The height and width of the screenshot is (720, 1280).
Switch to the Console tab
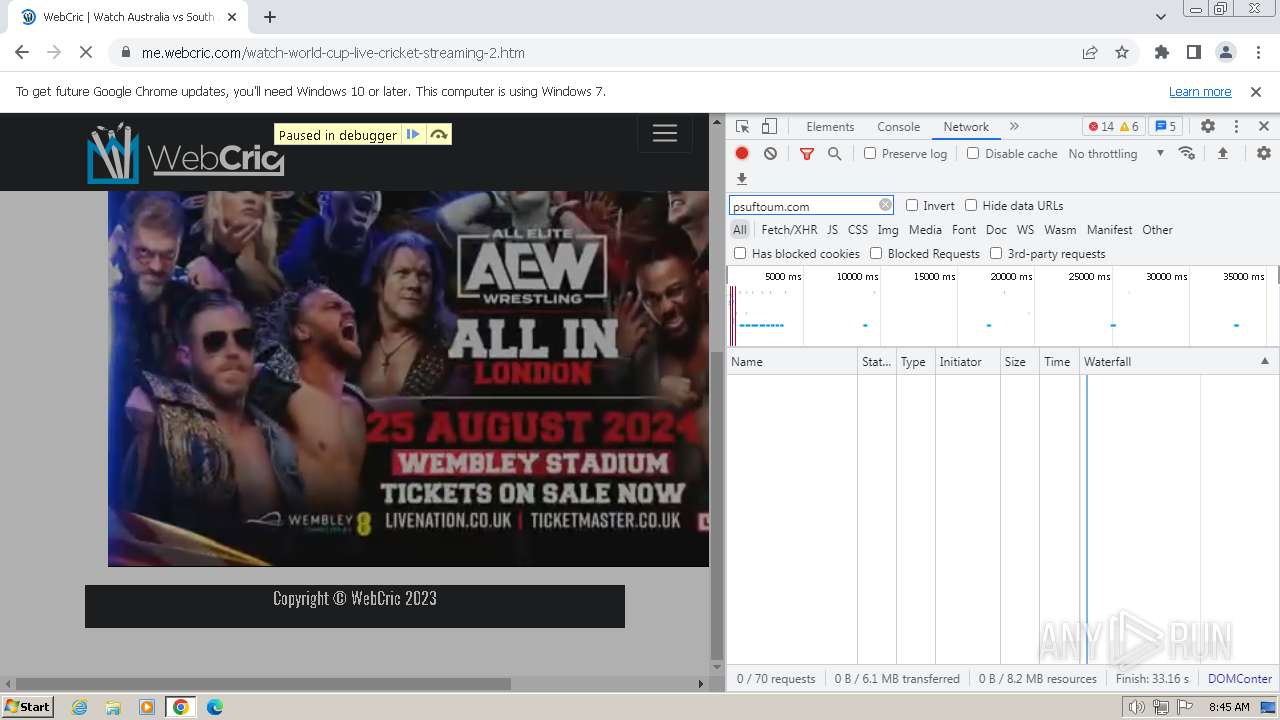pos(898,127)
